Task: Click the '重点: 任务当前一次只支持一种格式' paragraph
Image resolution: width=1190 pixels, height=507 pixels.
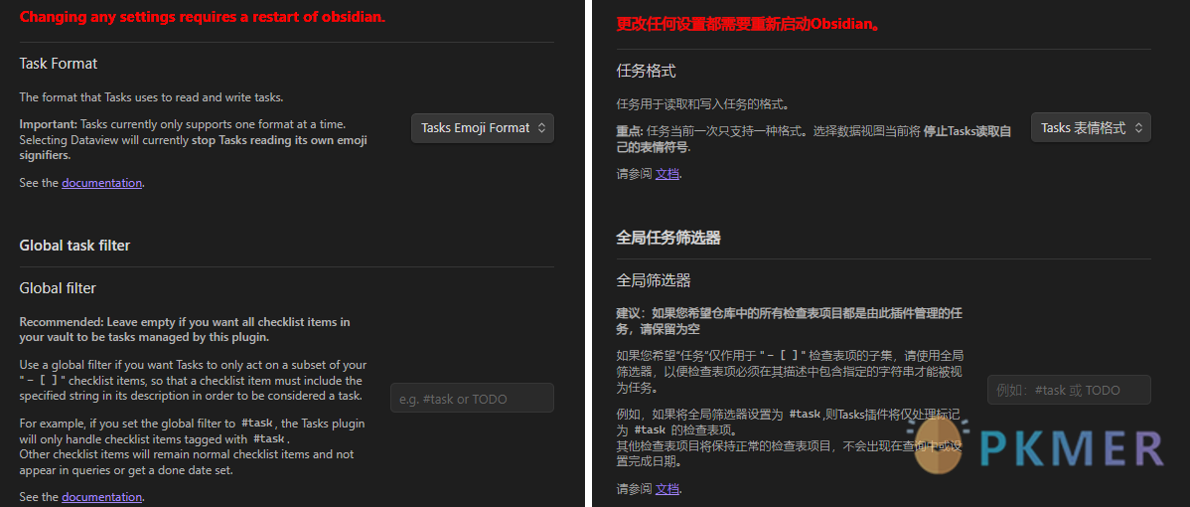Action: point(814,138)
